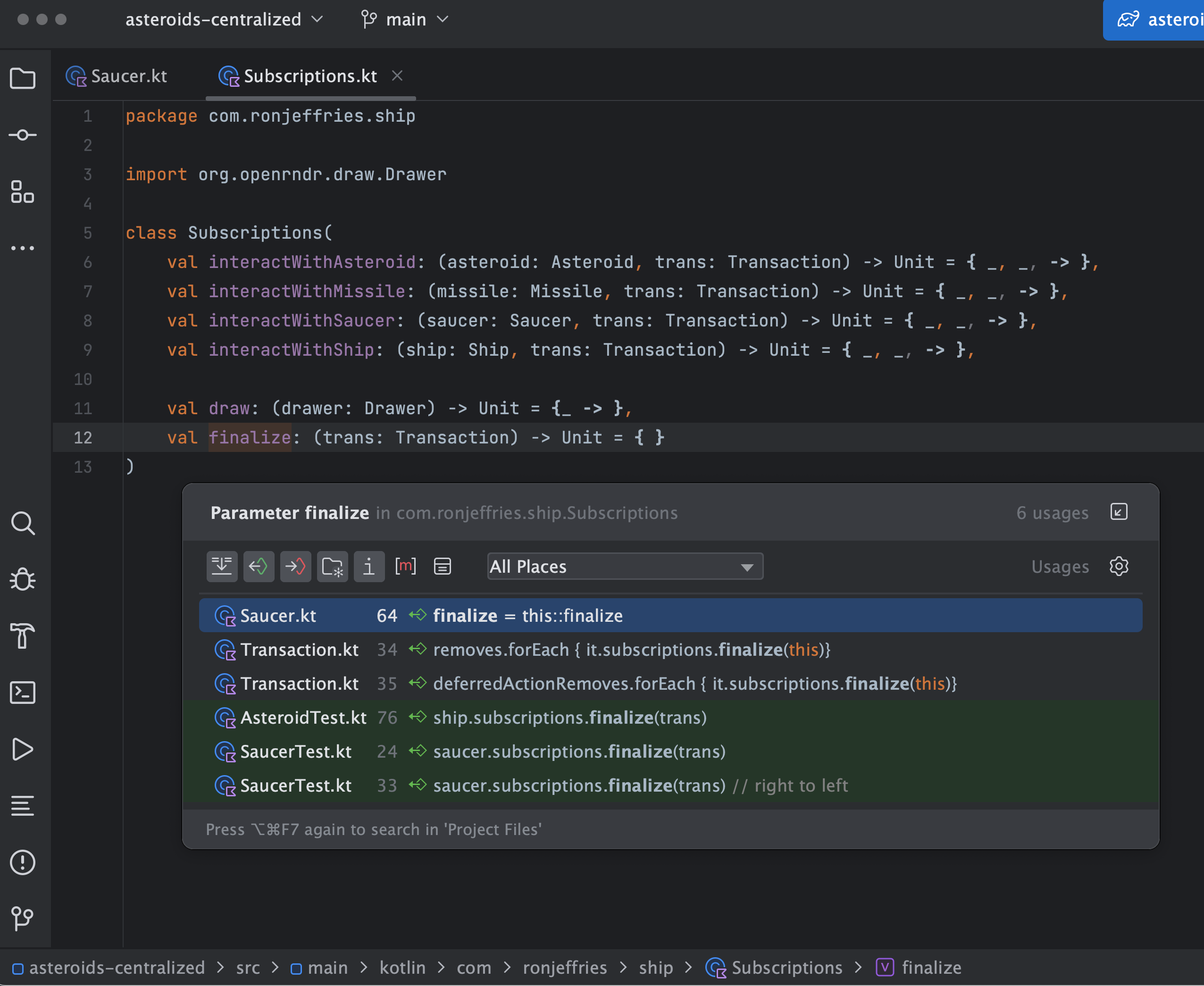Image resolution: width=1204 pixels, height=986 pixels.
Task: Open the TODO list tool window
Action: pyautogui.click(x=23, y=805)
